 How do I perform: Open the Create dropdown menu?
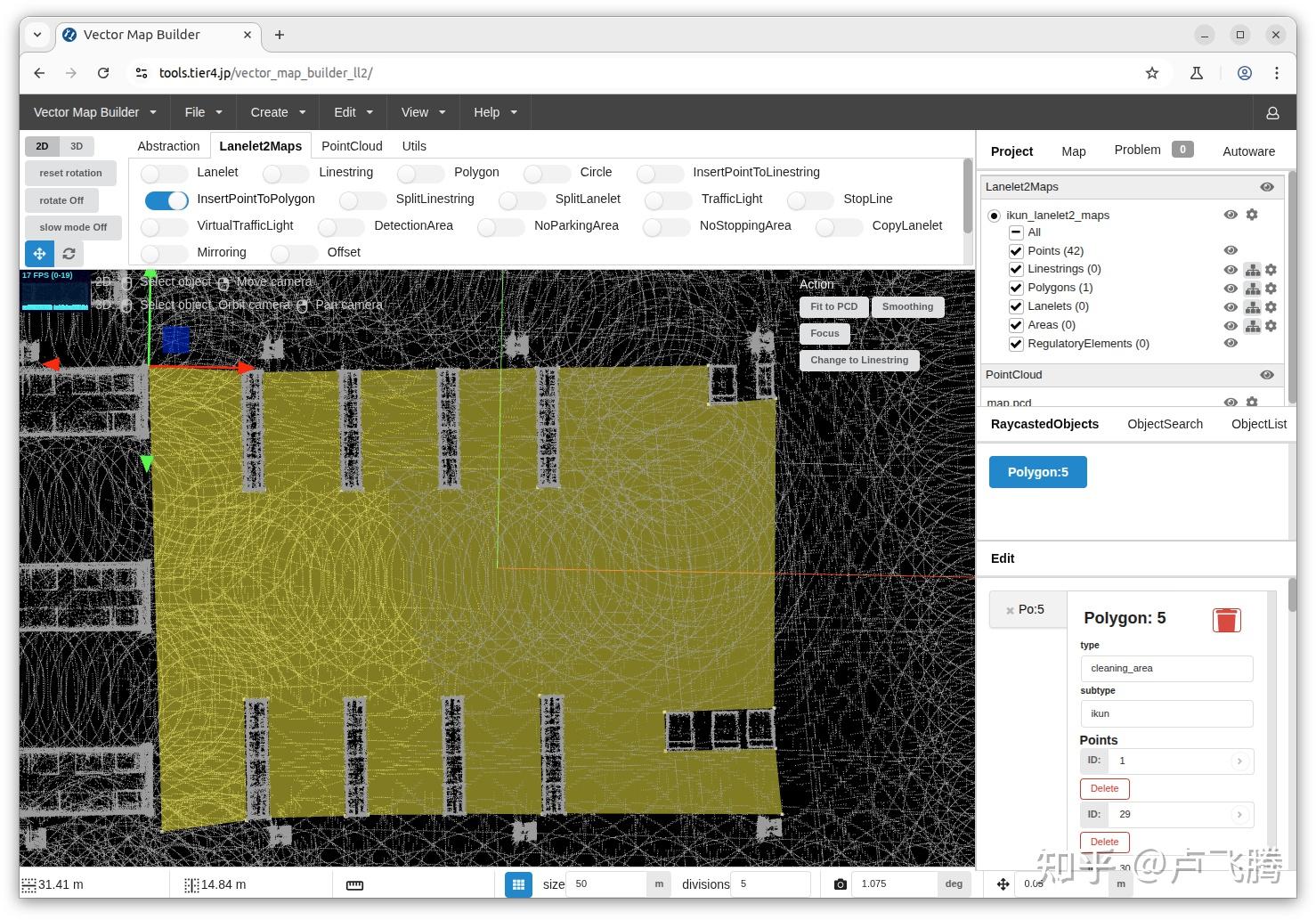[278, 112]
